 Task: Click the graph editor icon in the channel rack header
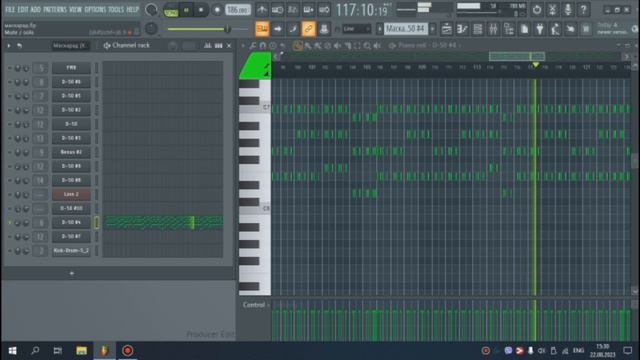tap(208, 46)
